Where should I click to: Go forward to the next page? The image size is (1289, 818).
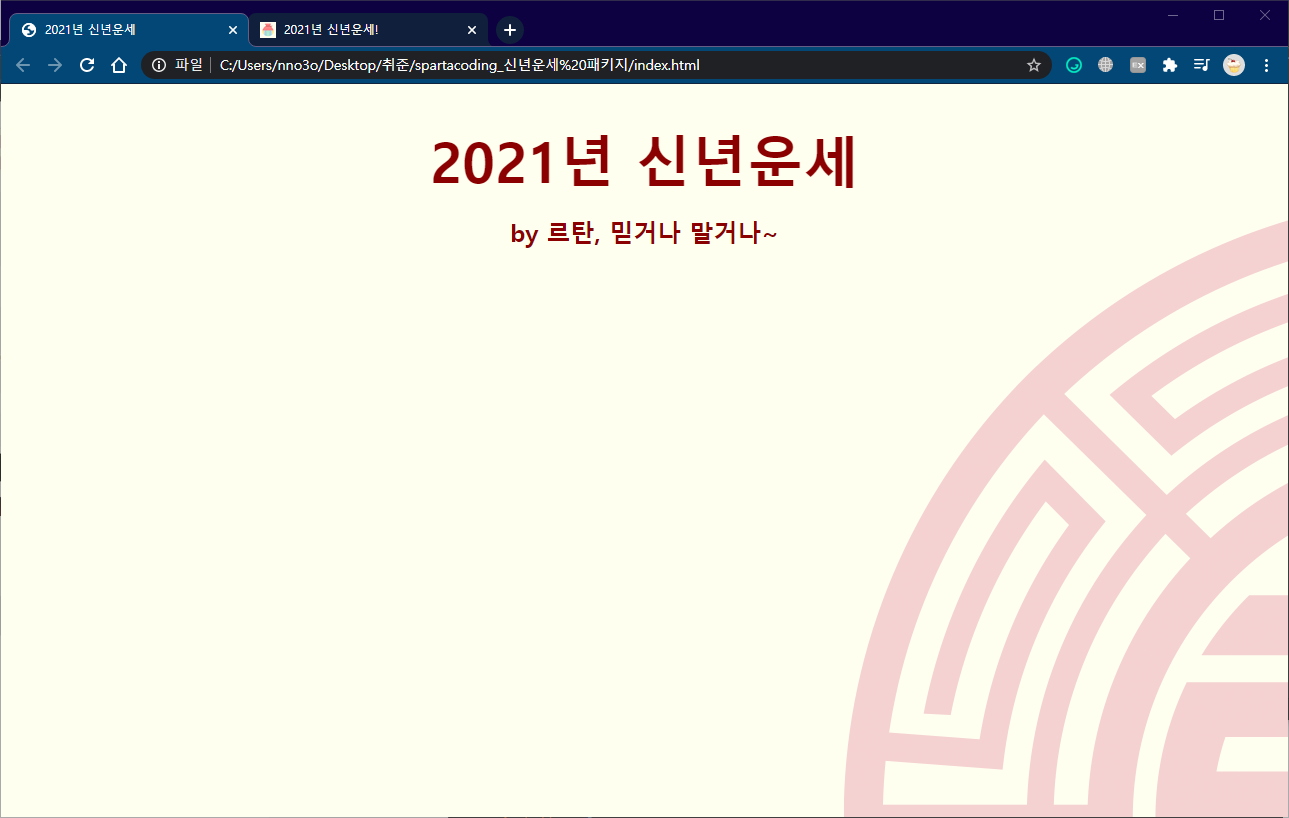[x=56, y=65]
